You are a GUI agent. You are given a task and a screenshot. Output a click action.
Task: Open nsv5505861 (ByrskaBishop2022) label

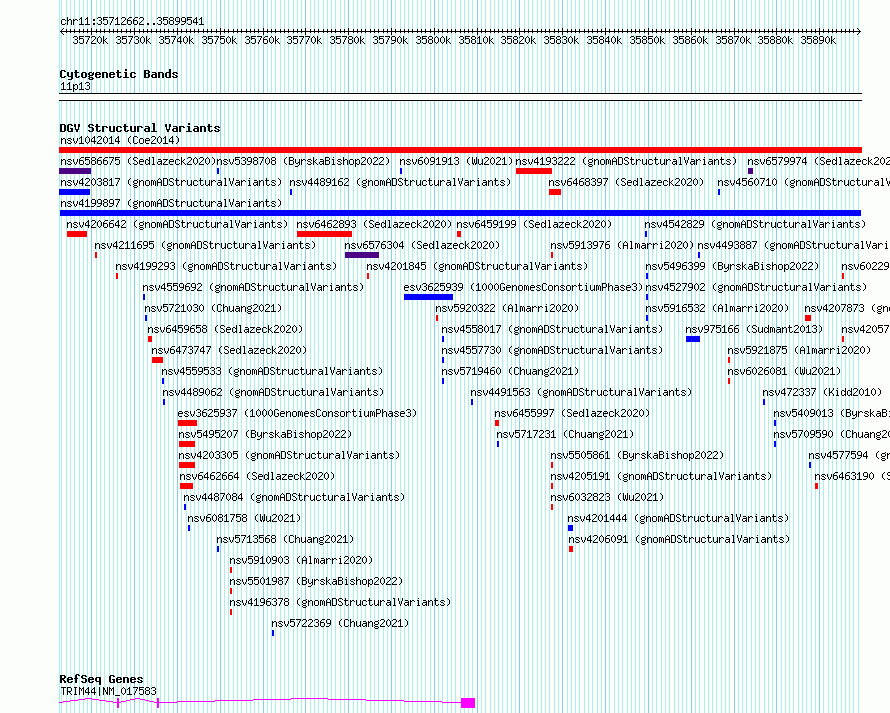(637, 455)
